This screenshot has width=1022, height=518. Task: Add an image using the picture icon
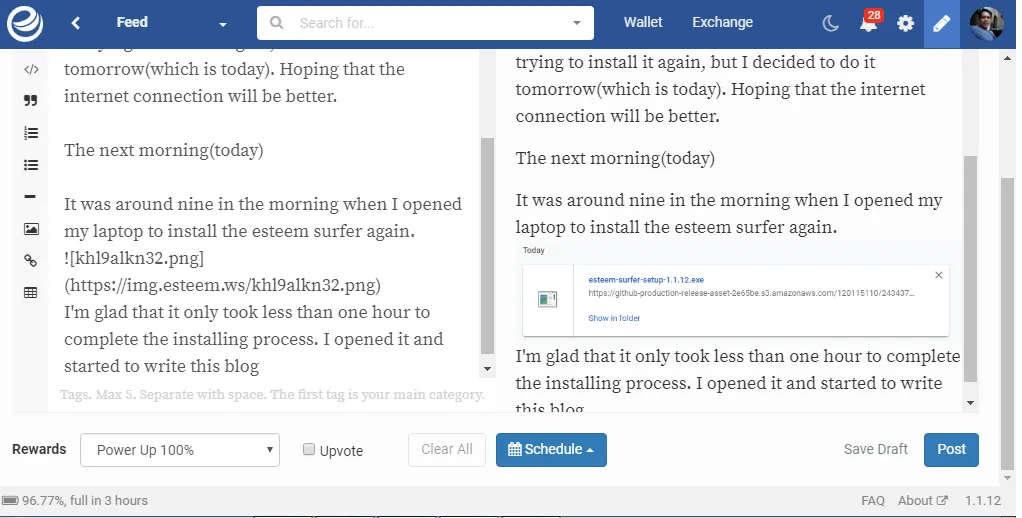coord(31,229)
